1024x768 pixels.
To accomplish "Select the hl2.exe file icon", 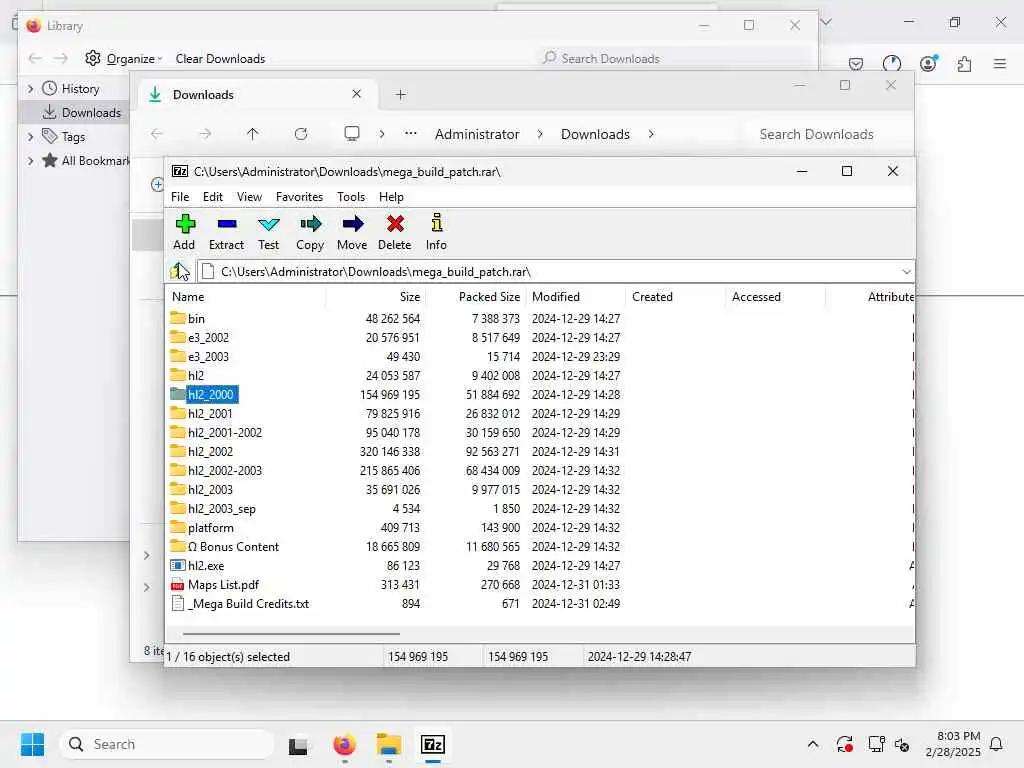I will click(x=177, y=566).
